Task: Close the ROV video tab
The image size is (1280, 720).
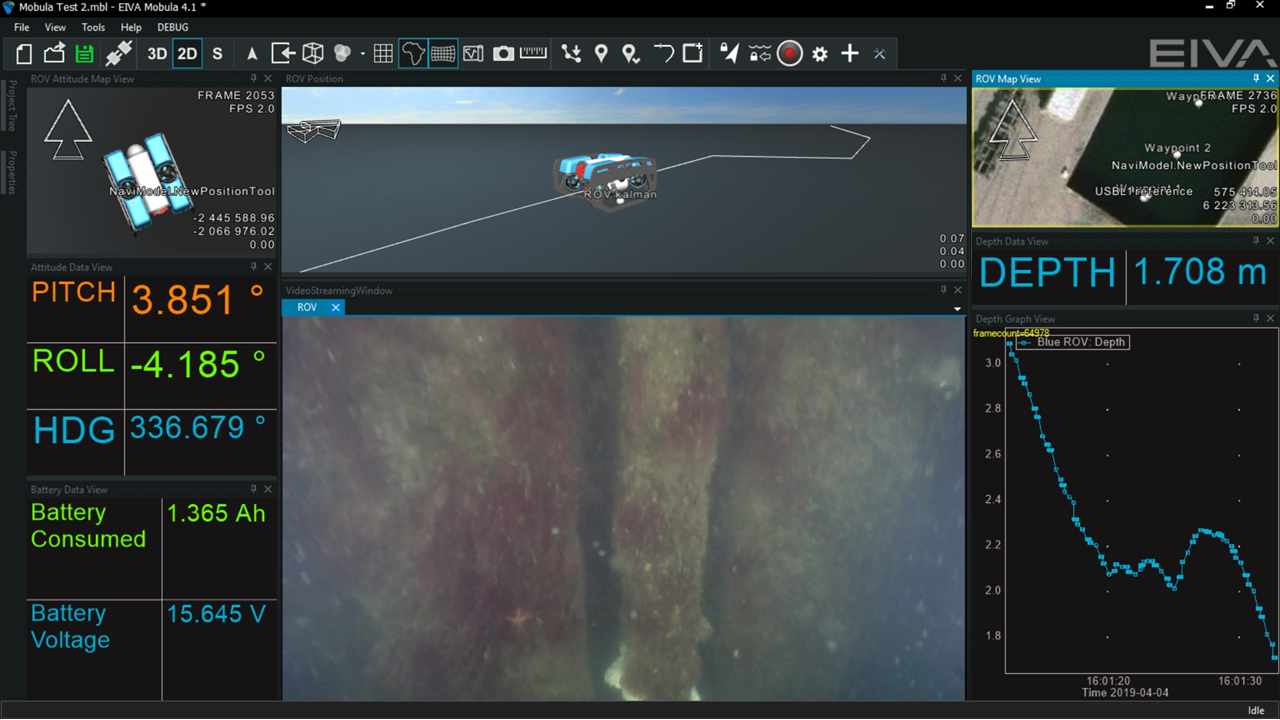Action: click(336, 308)
